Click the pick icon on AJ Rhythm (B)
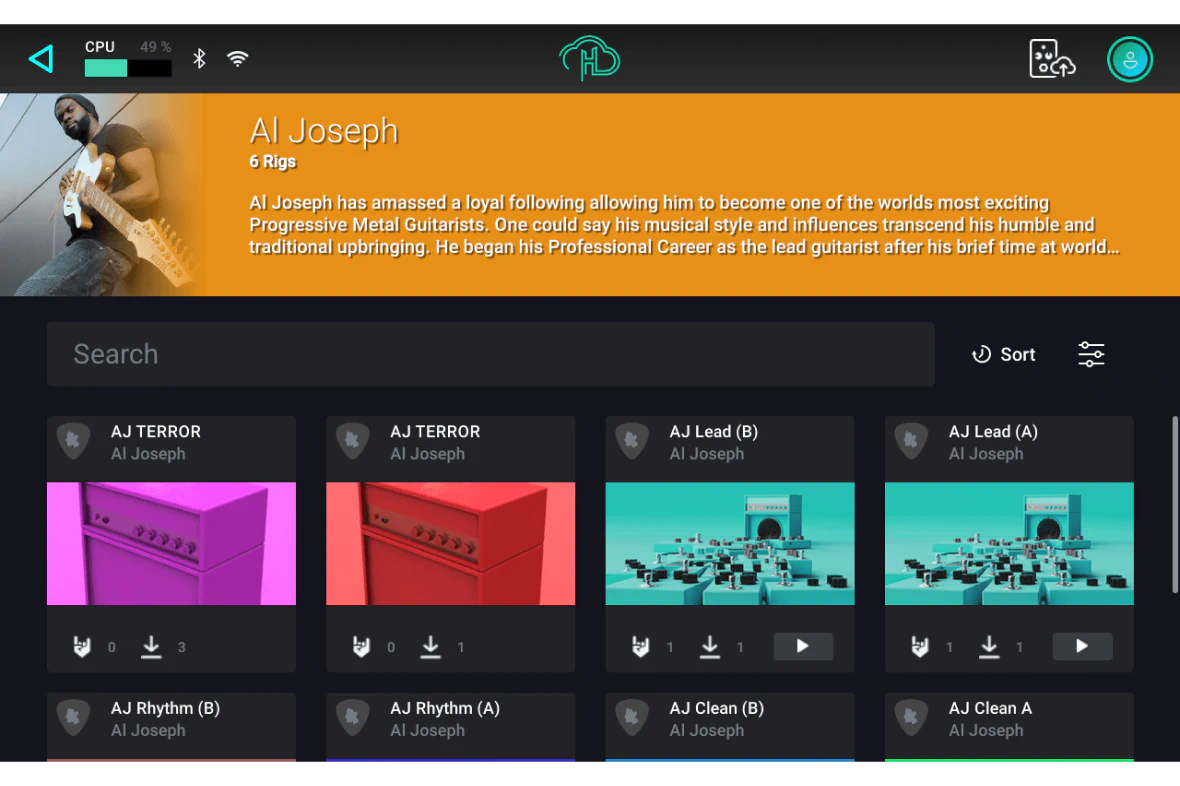This screenshot has width=1180, height=786. click(x=74, y=717)
